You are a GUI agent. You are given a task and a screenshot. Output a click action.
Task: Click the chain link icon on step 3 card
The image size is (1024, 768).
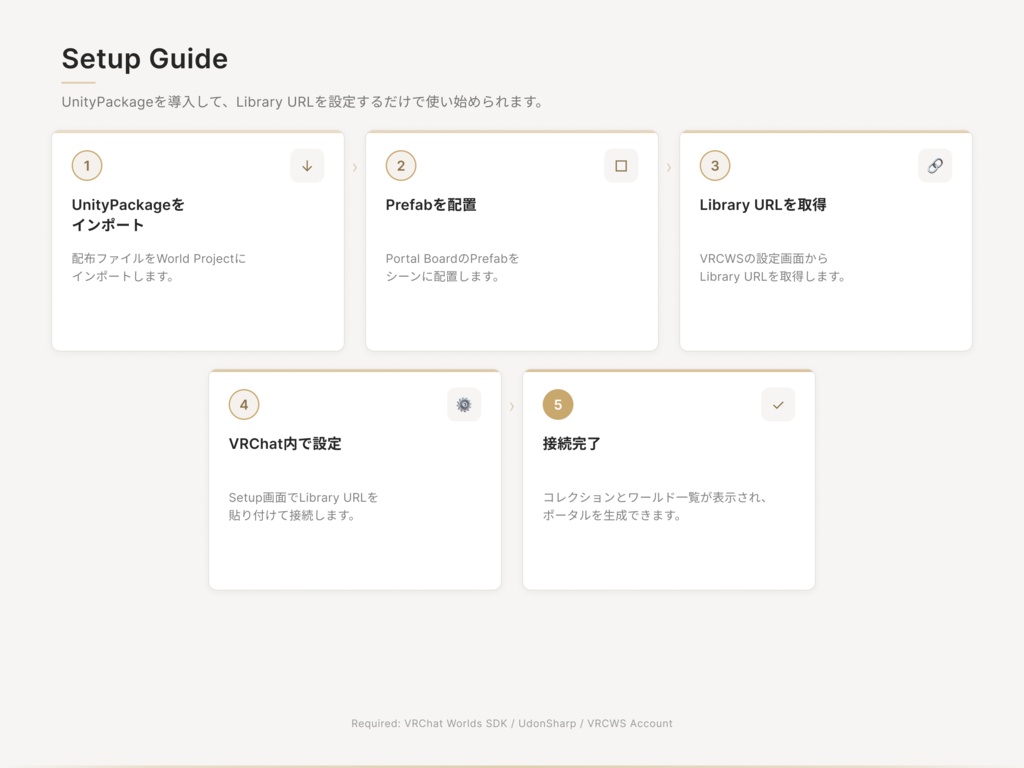(935, 166)
